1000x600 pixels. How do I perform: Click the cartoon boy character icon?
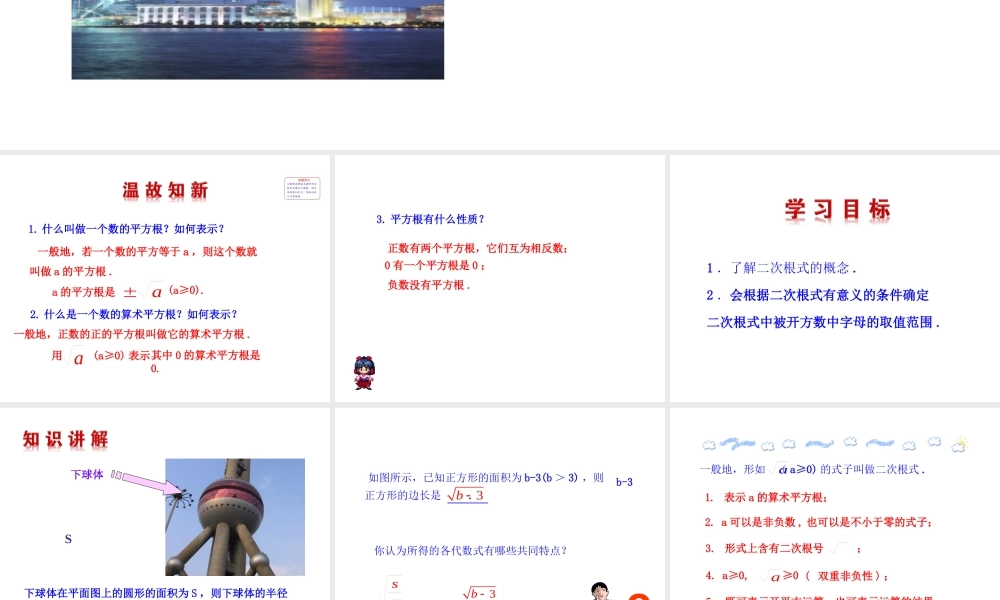tap(599, 591)
